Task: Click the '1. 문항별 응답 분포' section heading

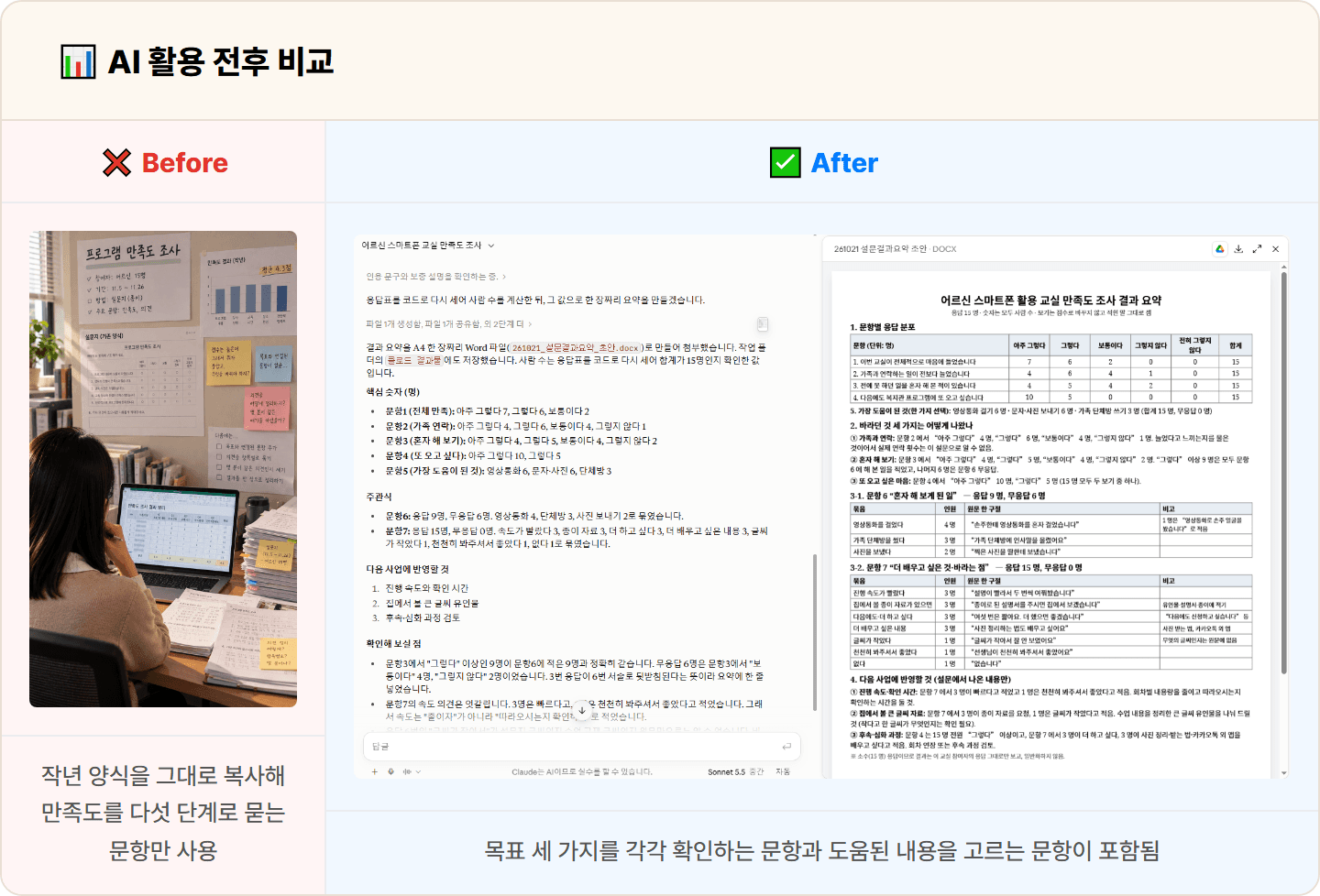Action: (x=883, y=327)
